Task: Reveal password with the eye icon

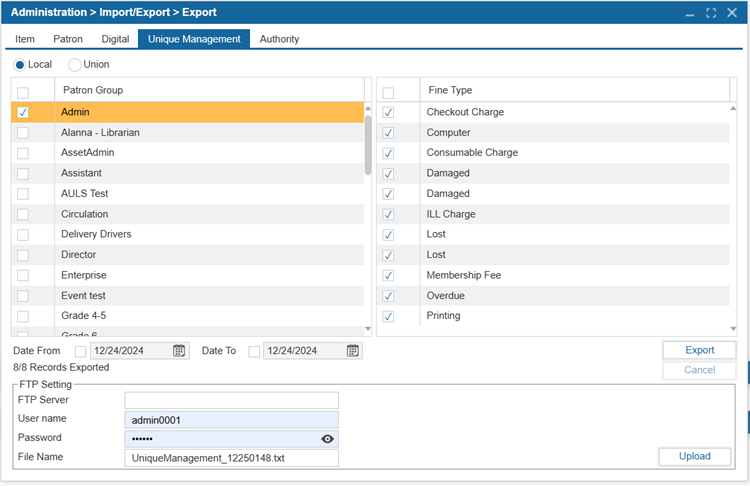Action: click(x=327, y=439)
